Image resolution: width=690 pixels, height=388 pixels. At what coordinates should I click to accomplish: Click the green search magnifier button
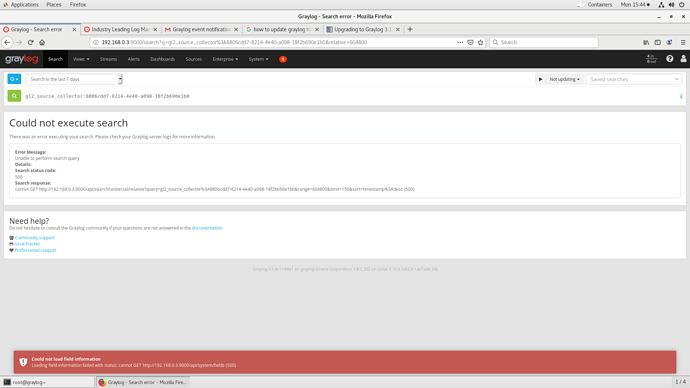[x=14, y=95]
